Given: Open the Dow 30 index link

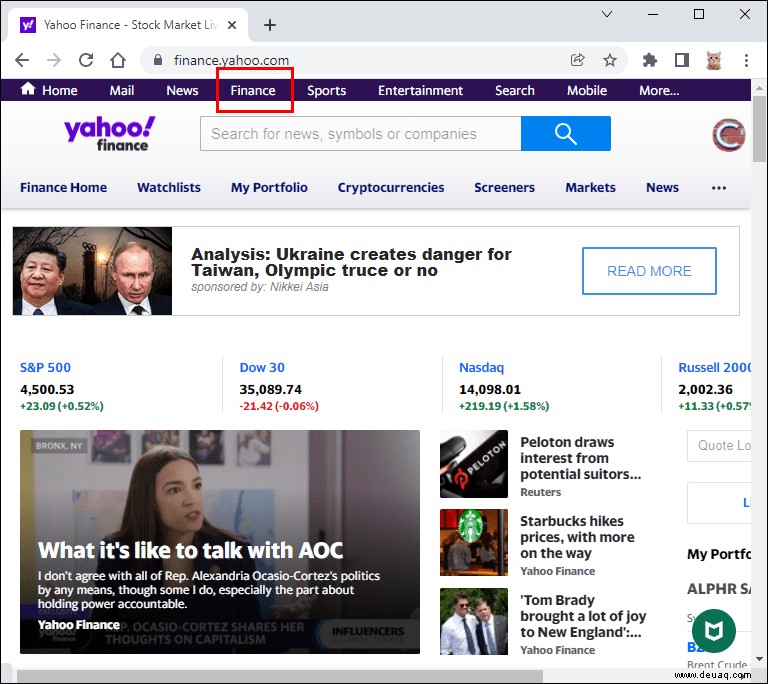Looking at the screenshot, I should [262, 367].
